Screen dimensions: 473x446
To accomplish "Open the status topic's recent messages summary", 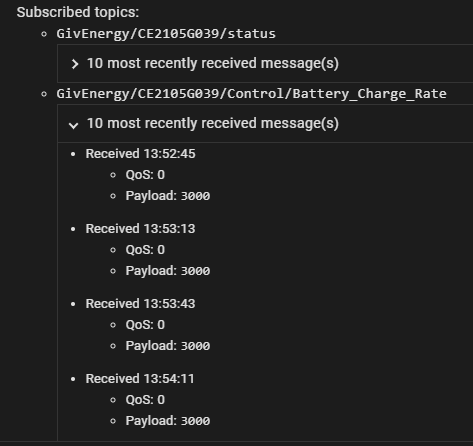I will click(213, 63).
